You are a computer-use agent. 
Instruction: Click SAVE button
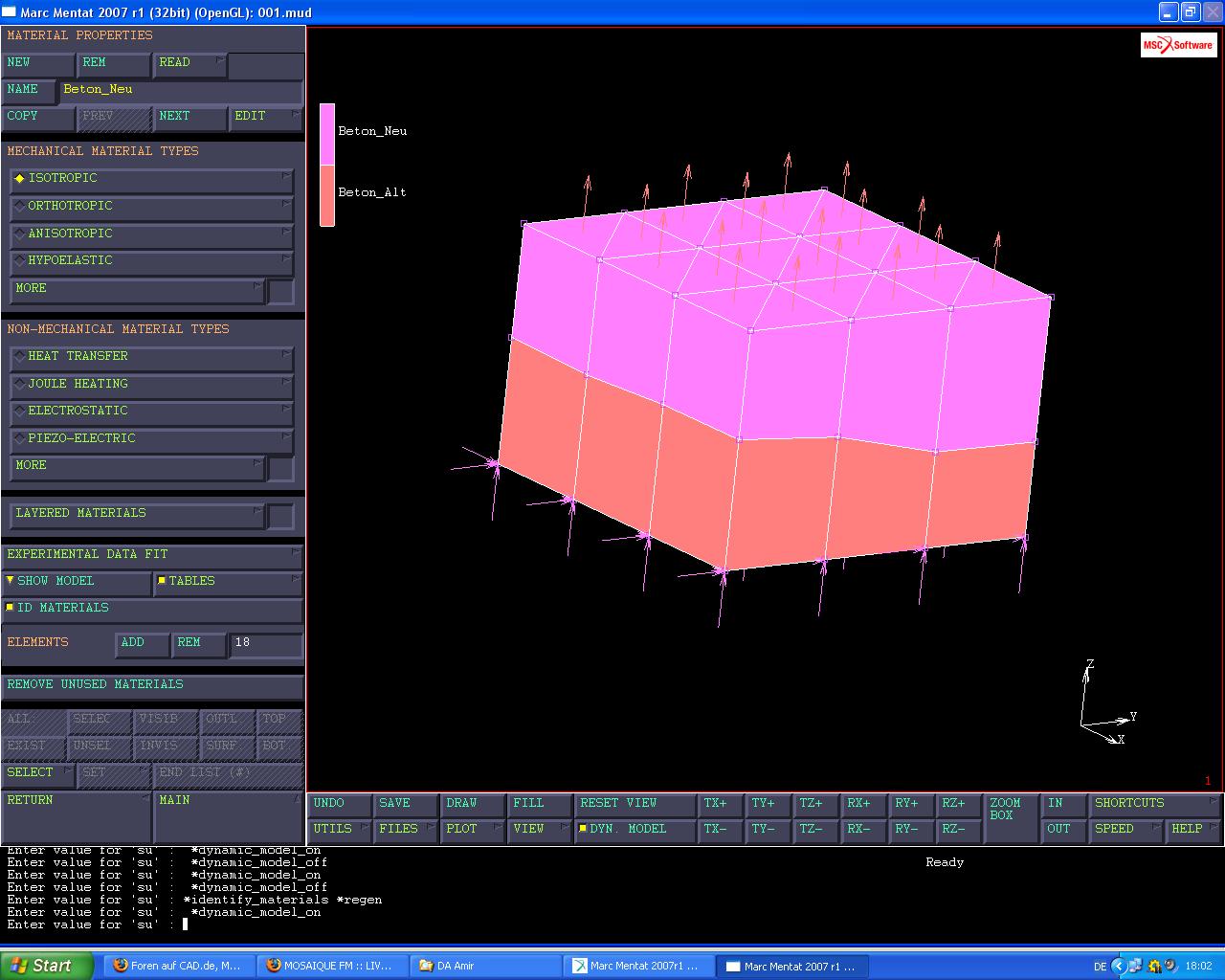[406, 804]
